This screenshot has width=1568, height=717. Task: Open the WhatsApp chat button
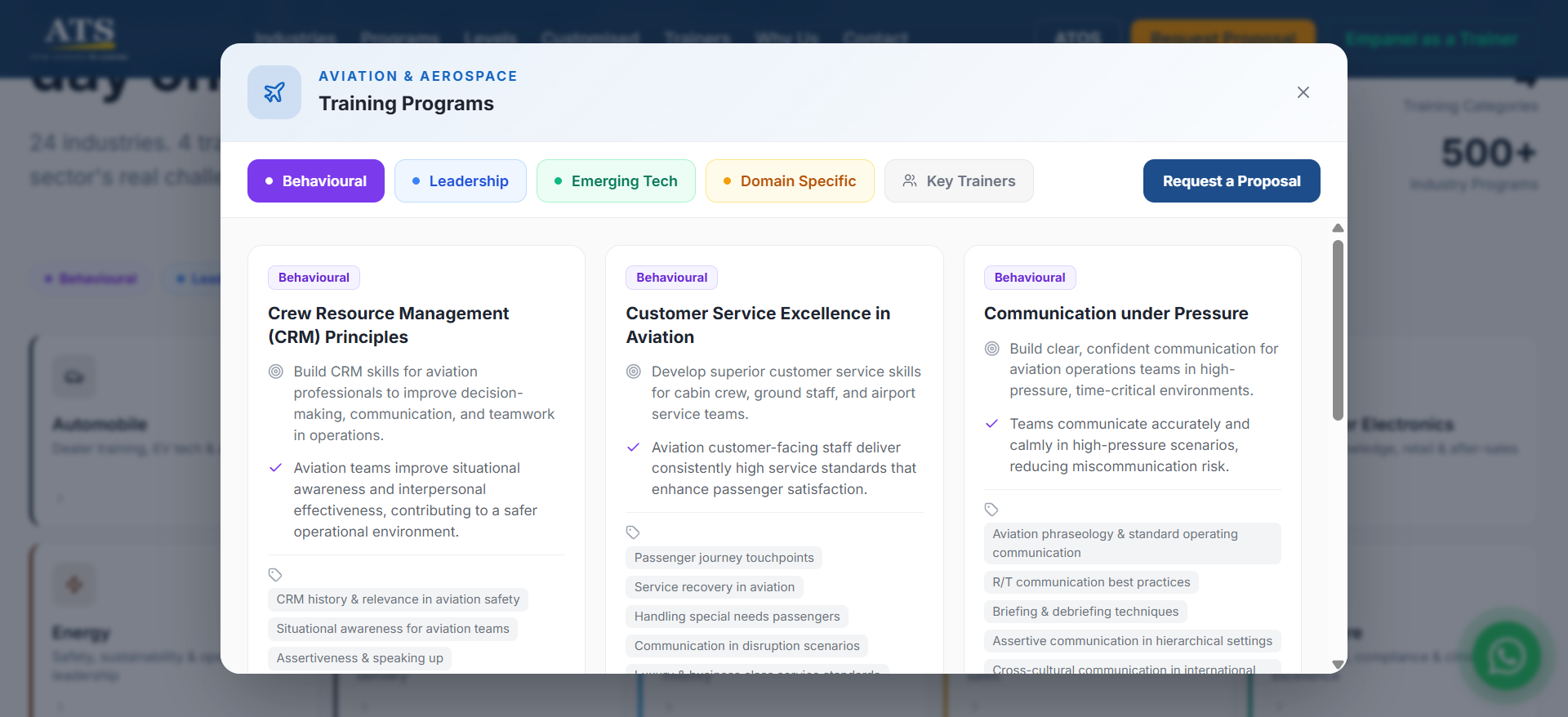[x=1507, y=656]
